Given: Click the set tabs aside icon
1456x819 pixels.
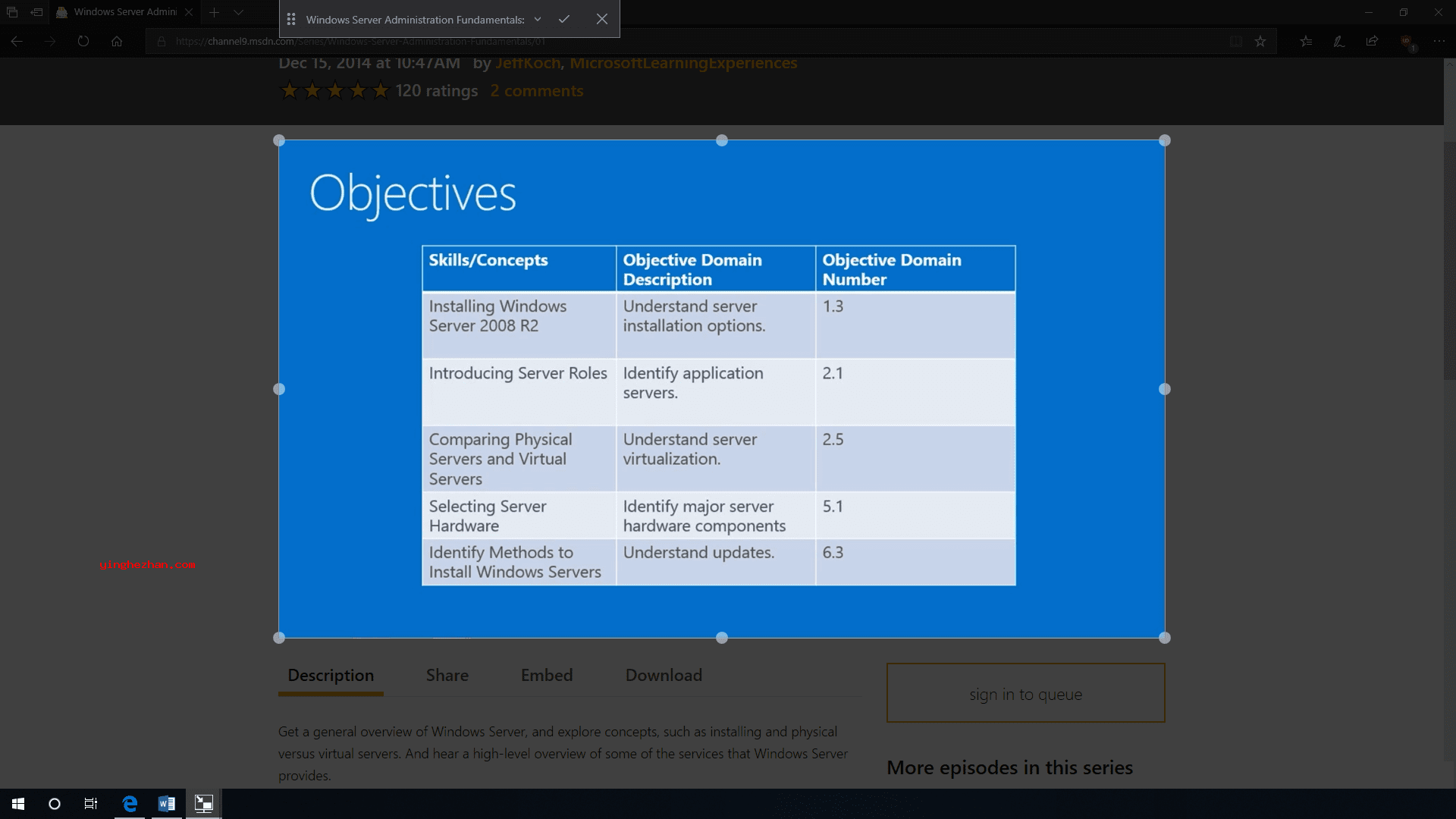Looking at the screenshot, I should (36, 12).
